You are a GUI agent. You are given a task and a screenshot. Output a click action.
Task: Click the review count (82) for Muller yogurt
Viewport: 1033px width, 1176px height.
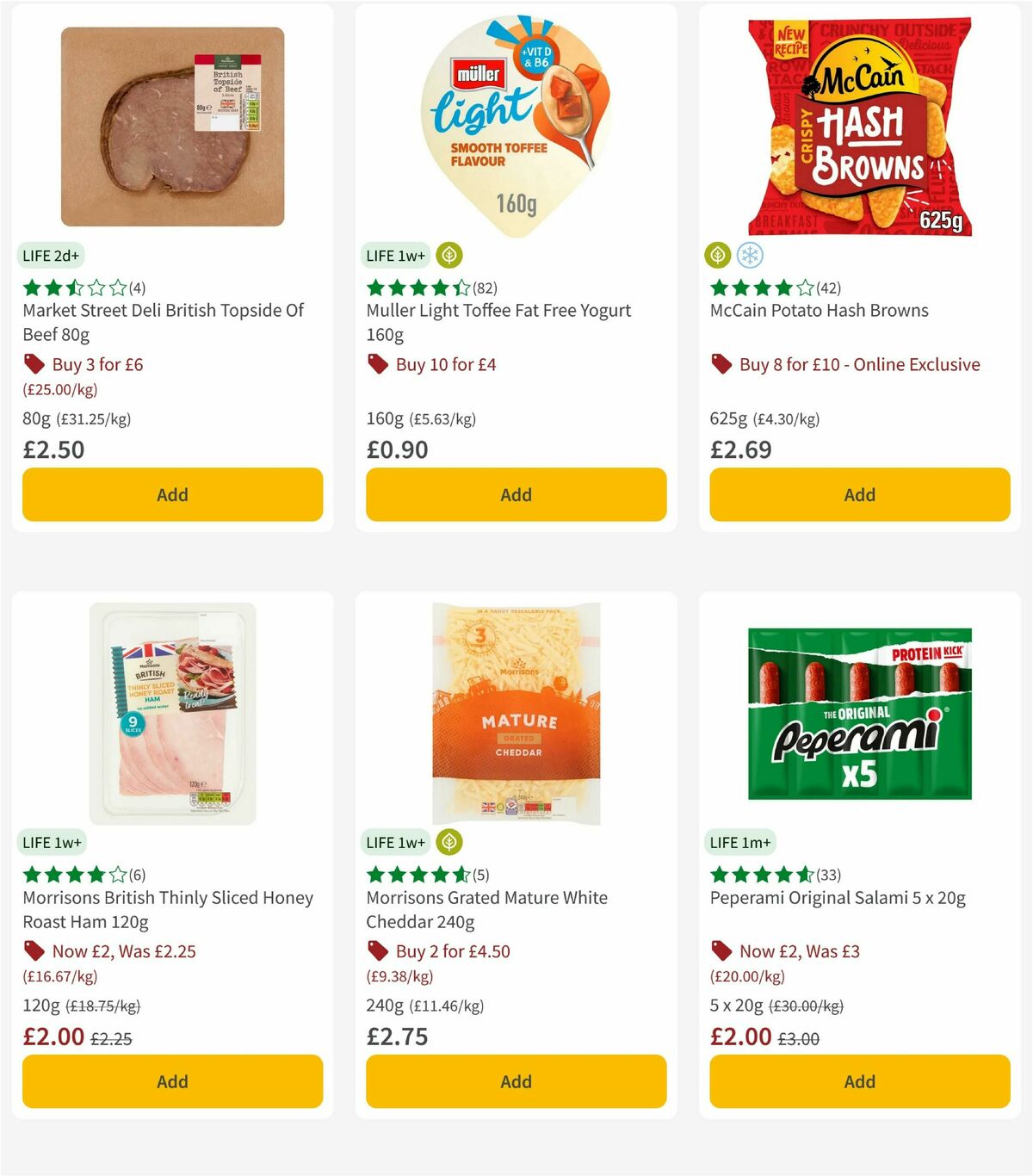486,289
